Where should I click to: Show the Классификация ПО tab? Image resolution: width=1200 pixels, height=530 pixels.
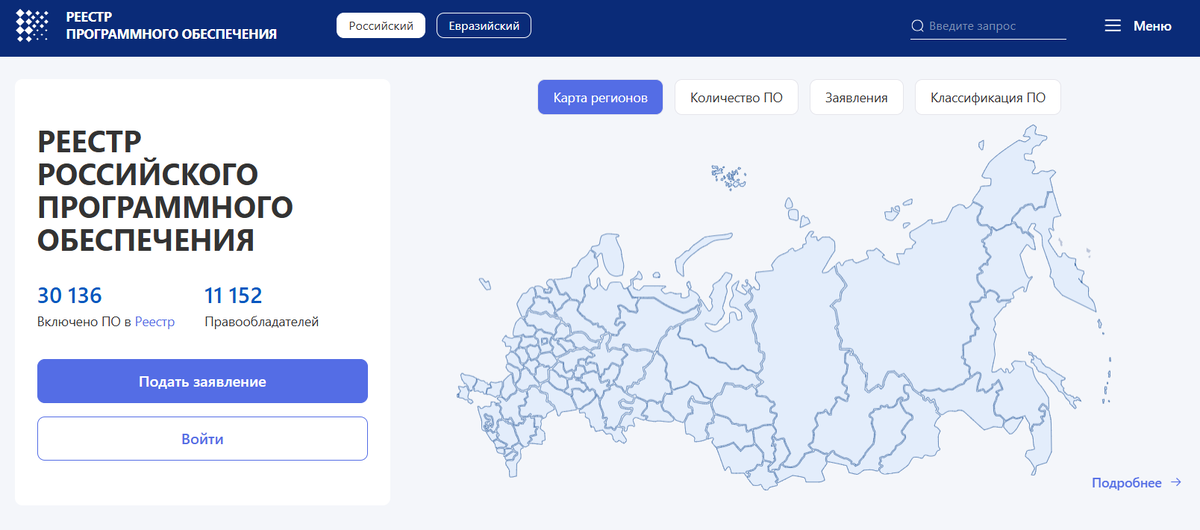(988, 98)
